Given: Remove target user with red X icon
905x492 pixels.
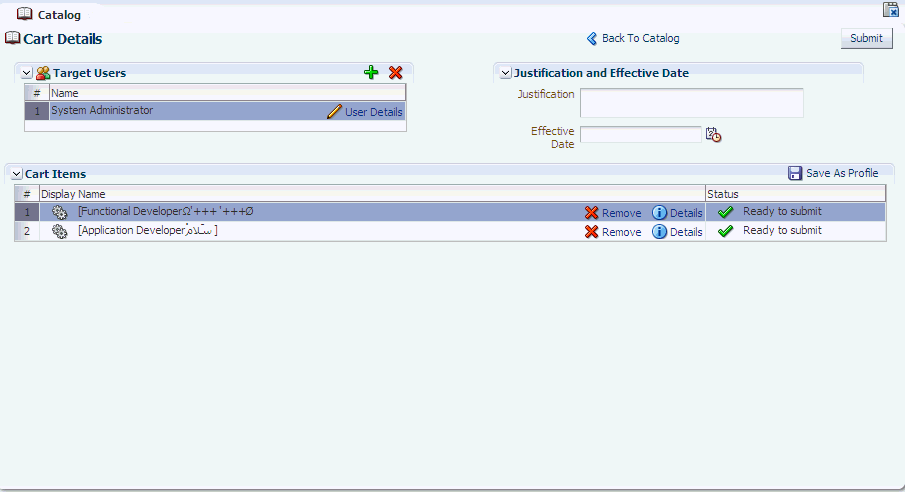Looking at the screenshot, I should [395, 72].
